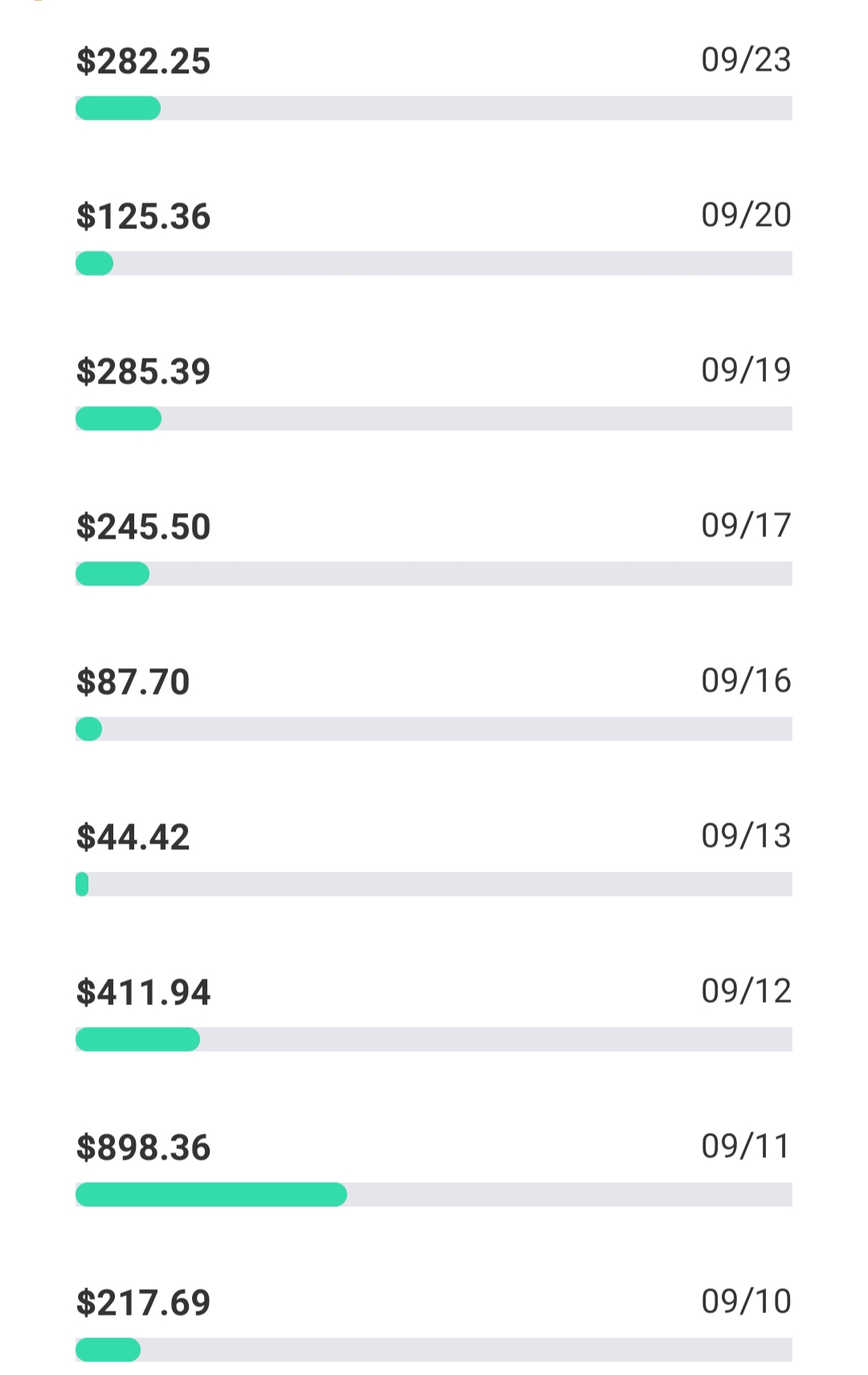Open the $125.36 entry
868x1375 pixels.
coord(143,217)
